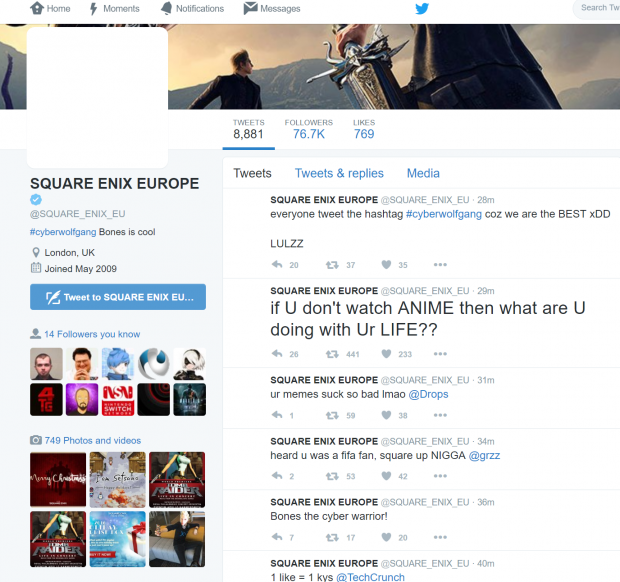Click the 28m timestamp on top tweet
Screen dimensions: 620x582
[486, 200]
